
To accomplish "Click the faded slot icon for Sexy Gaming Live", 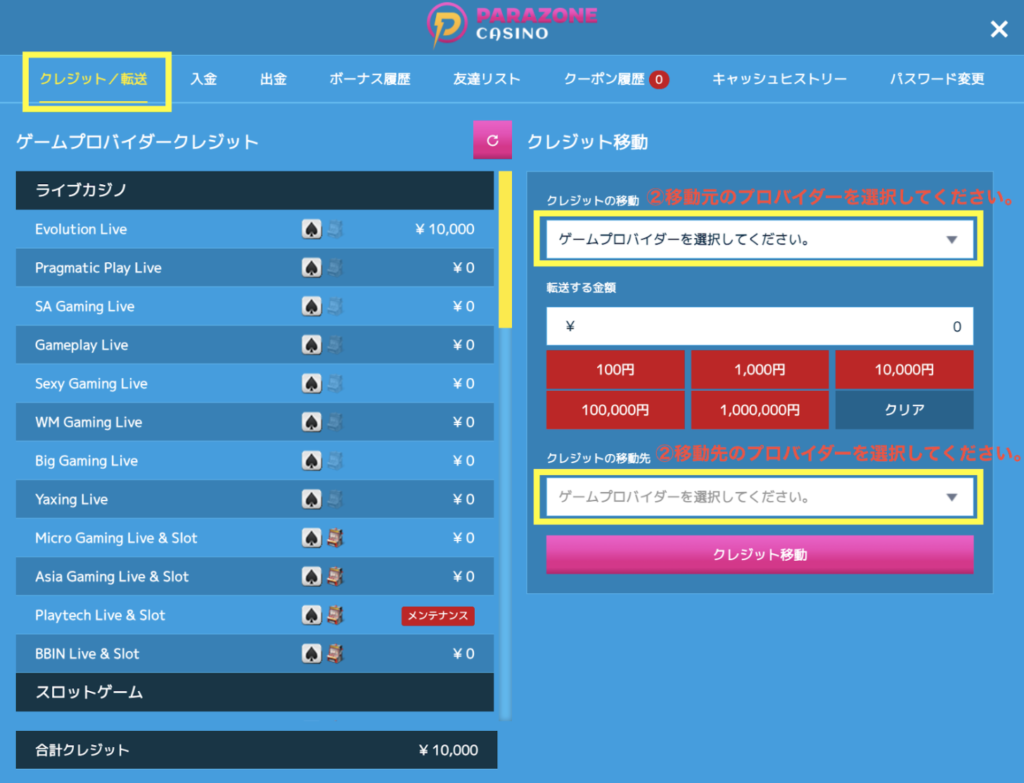I will point(335,383).
